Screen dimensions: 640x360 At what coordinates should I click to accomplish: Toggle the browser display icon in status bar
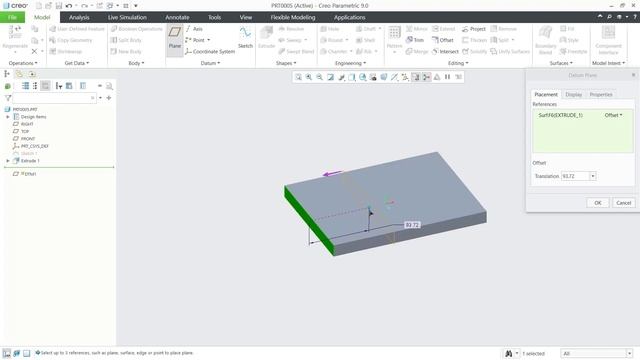[x=17, y=353]
